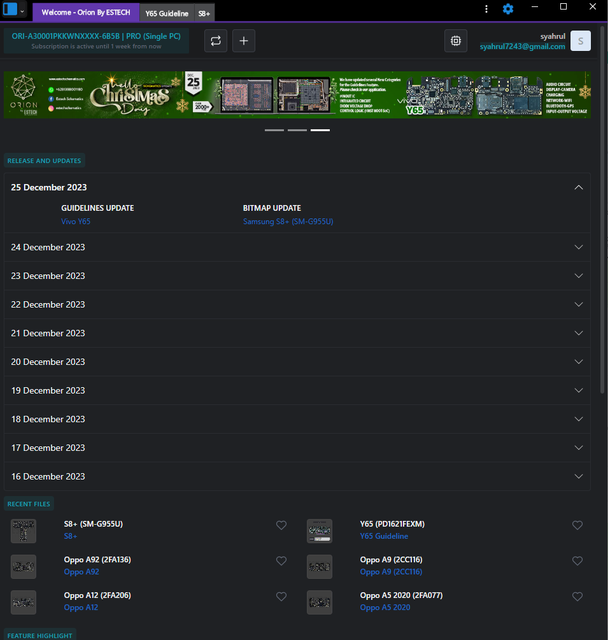The width and height of the screenshot is (608, 640).
Task: Click the BITMAP UPDATE heading
Action: pos(272,208)
